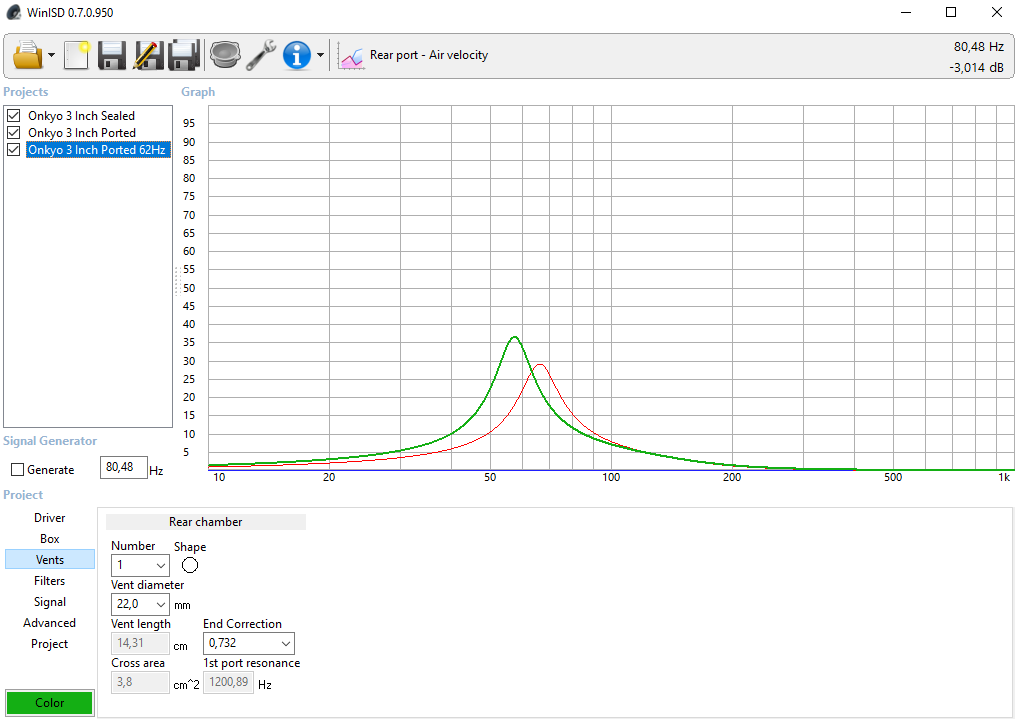
Task: Click the green Color button
Action: [x=49, y=703]
